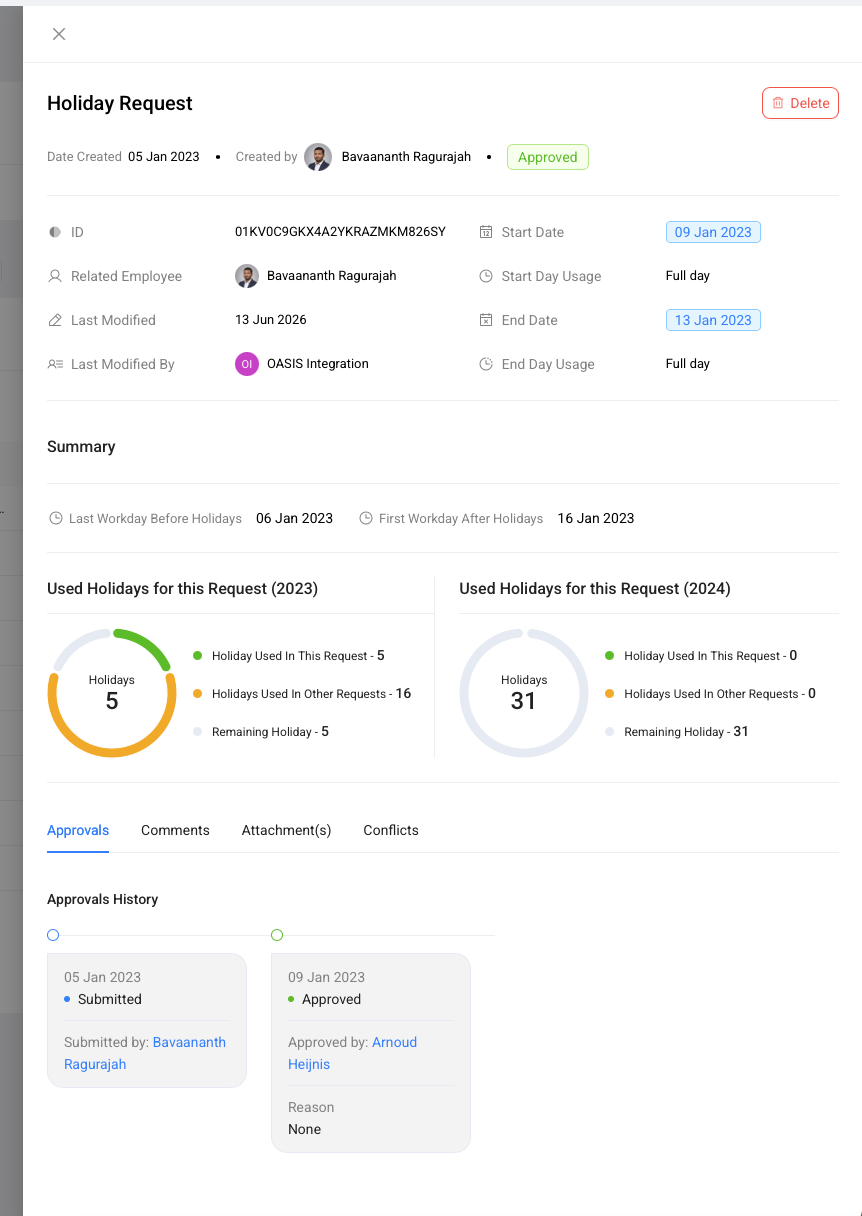
Task: Click the Holiday Request title
Action: (x=120, y=103)
